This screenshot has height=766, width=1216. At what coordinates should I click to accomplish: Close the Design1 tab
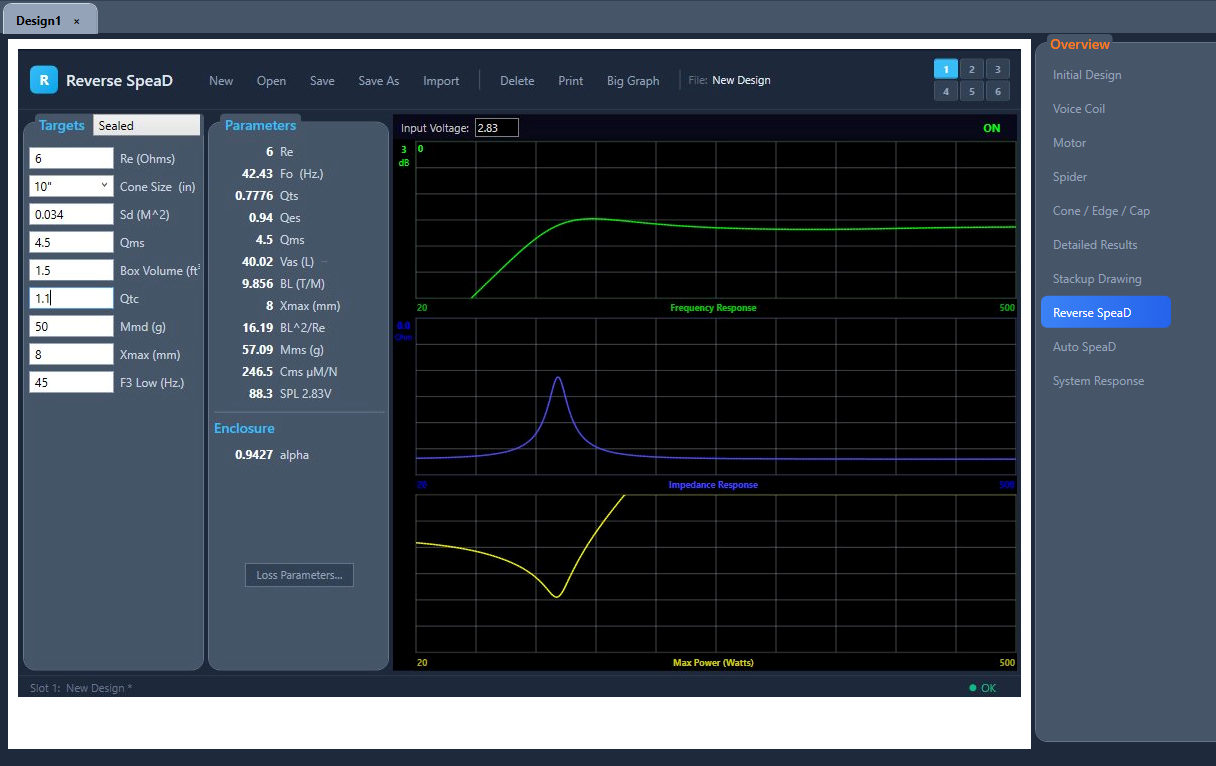pyautogui.click(x=77, y=21)
